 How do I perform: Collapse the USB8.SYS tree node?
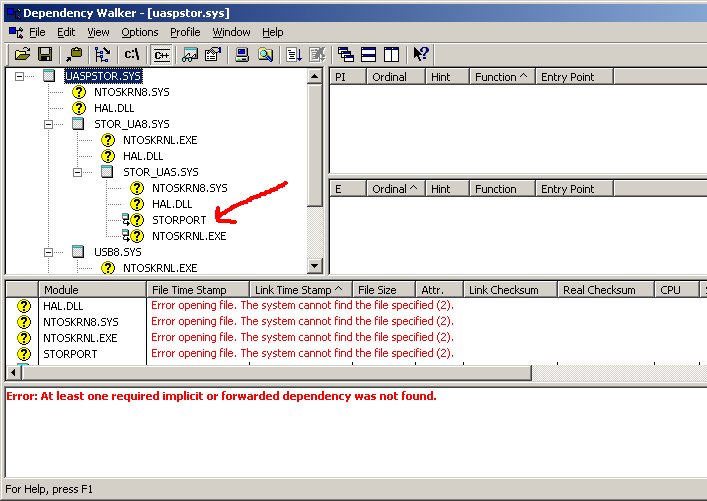(x=48, y=252)
